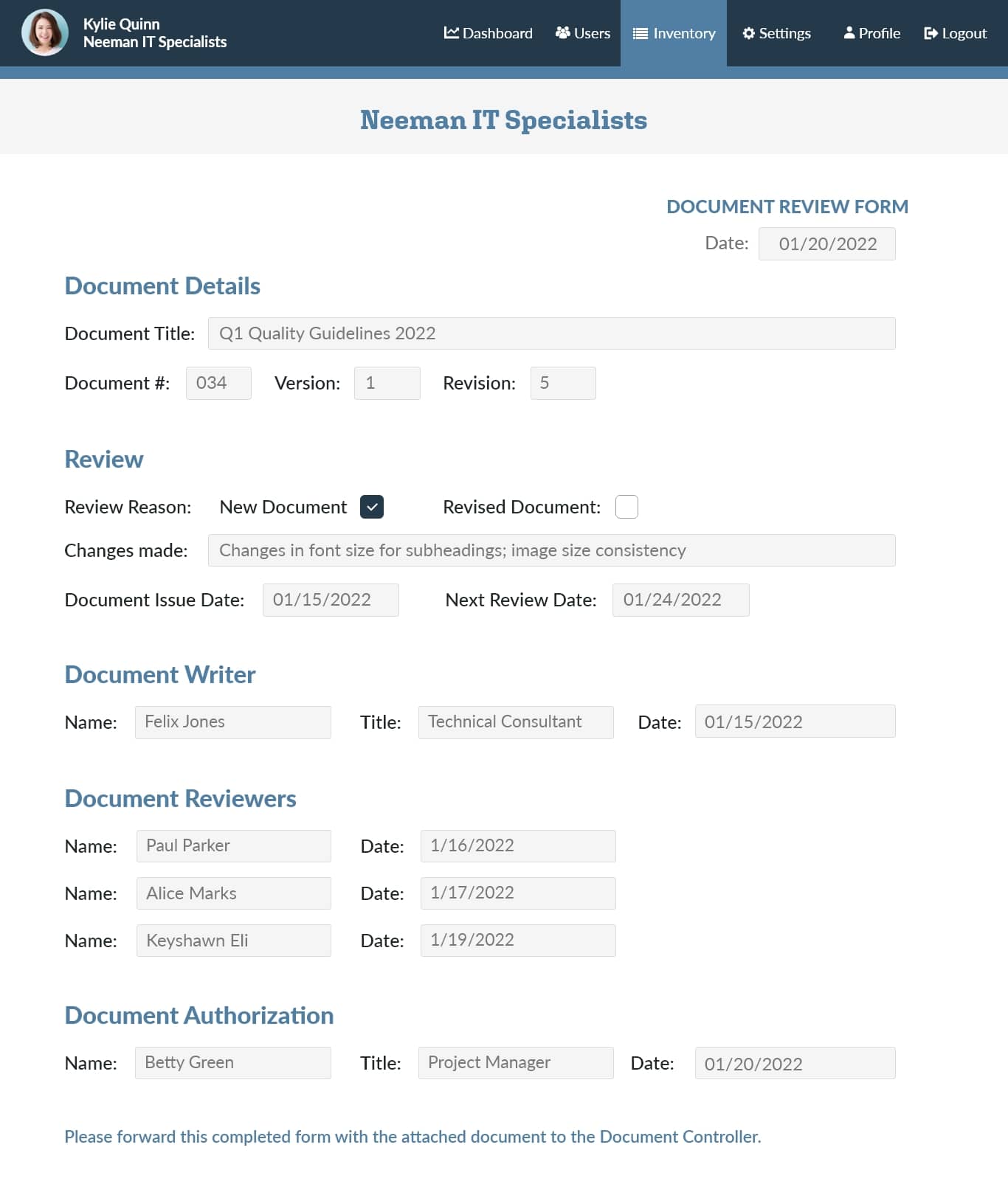Open the Inventory tab
Viewport: 1008px width, 1184px height.
click(674, 33)
